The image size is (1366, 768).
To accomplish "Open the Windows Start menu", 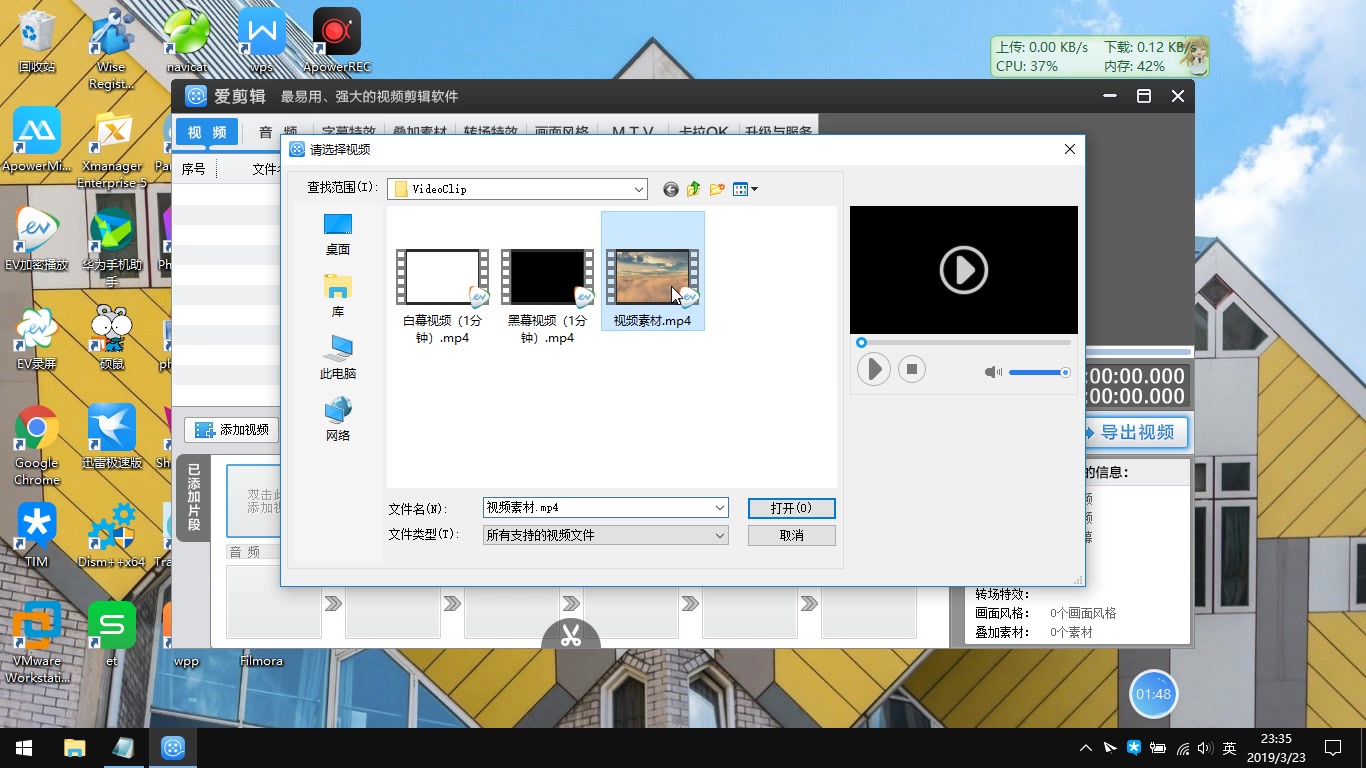I will click(24, 748).
